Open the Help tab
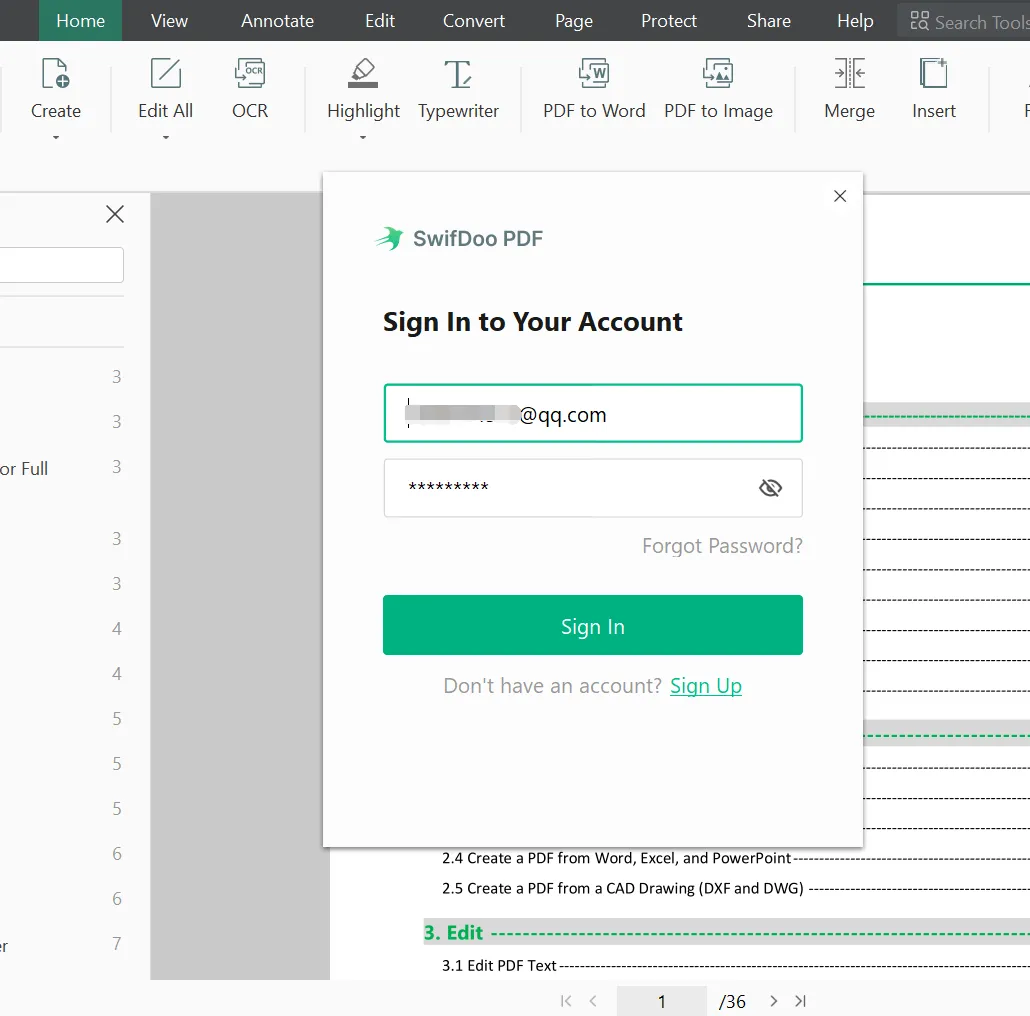Screen dimensions: 1030x1016 [x=855, y=20]
